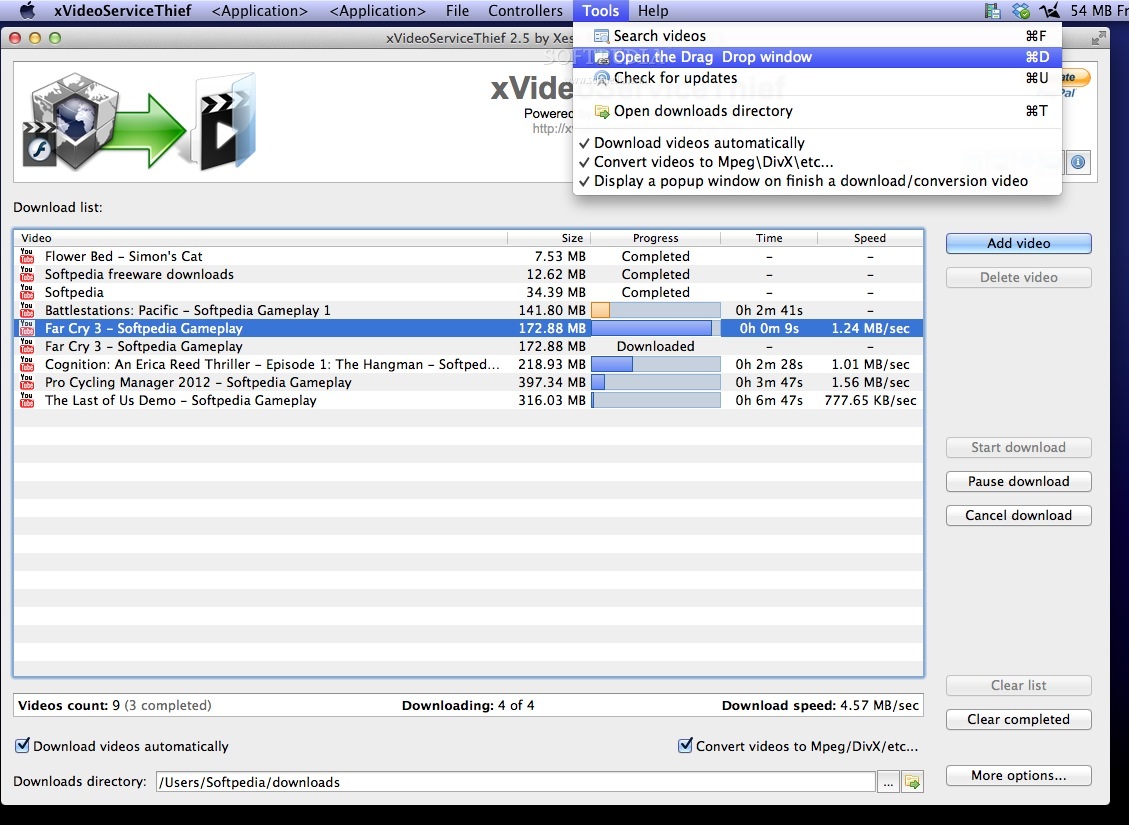Click the Battlestations: Pacific orange progress bar

tap(655, 310)
